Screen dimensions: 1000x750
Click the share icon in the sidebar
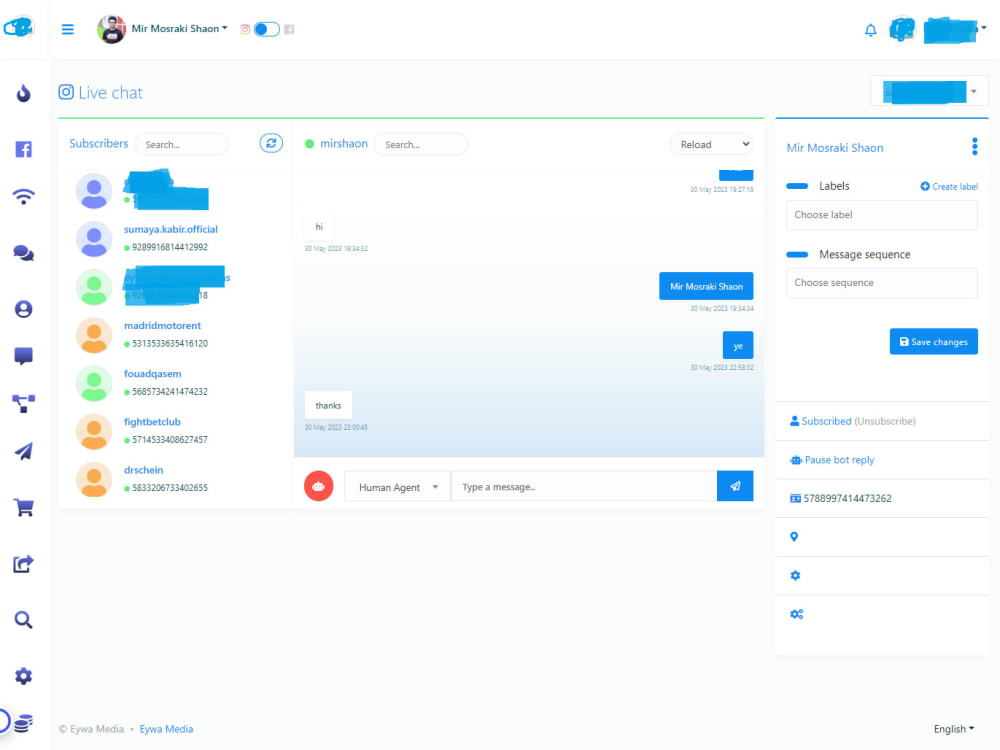point(24,564)
